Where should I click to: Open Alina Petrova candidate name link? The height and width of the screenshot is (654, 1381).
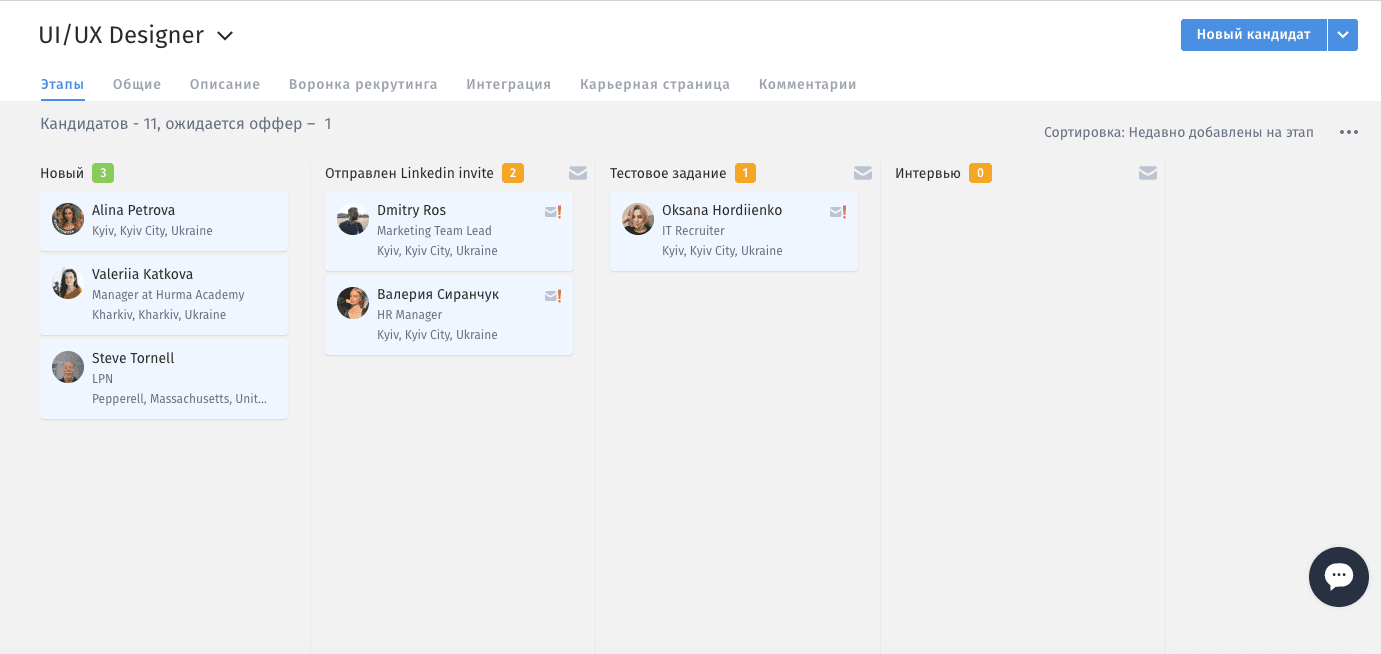tap(133, 211)
